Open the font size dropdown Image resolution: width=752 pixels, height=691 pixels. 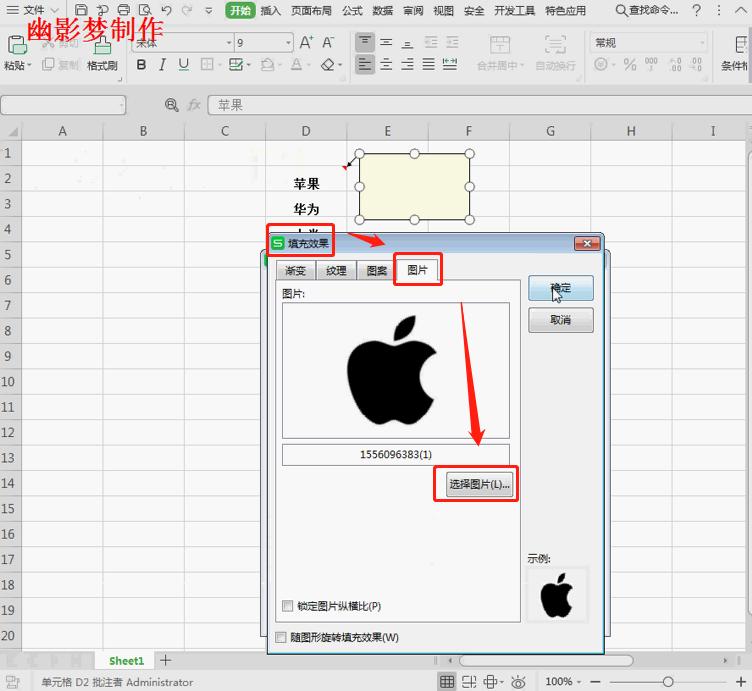[289, 43]
